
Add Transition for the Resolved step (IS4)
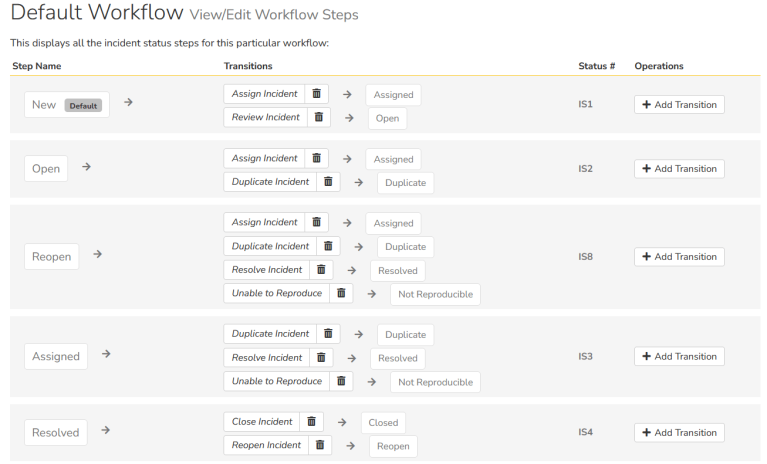click(x=679, y=433)
